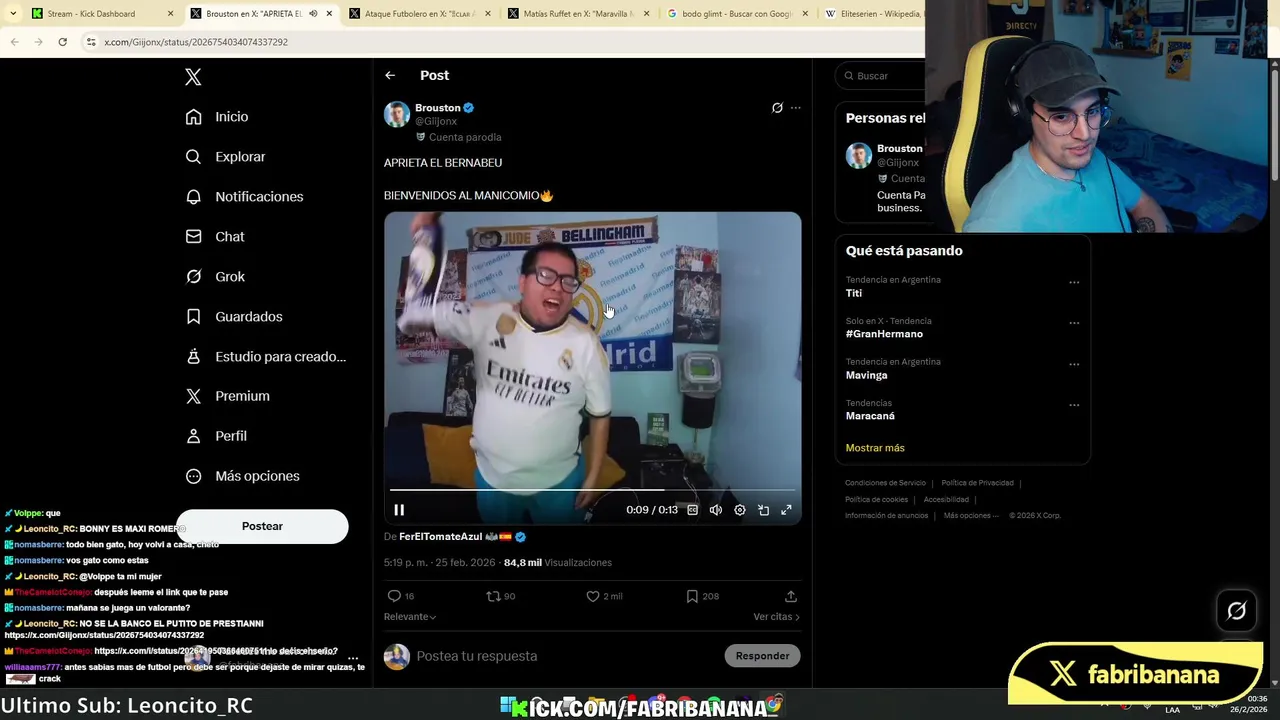The image size is (1280, 720).
Task: Open options for Titi trend
Action: (x=1074, y=282)
